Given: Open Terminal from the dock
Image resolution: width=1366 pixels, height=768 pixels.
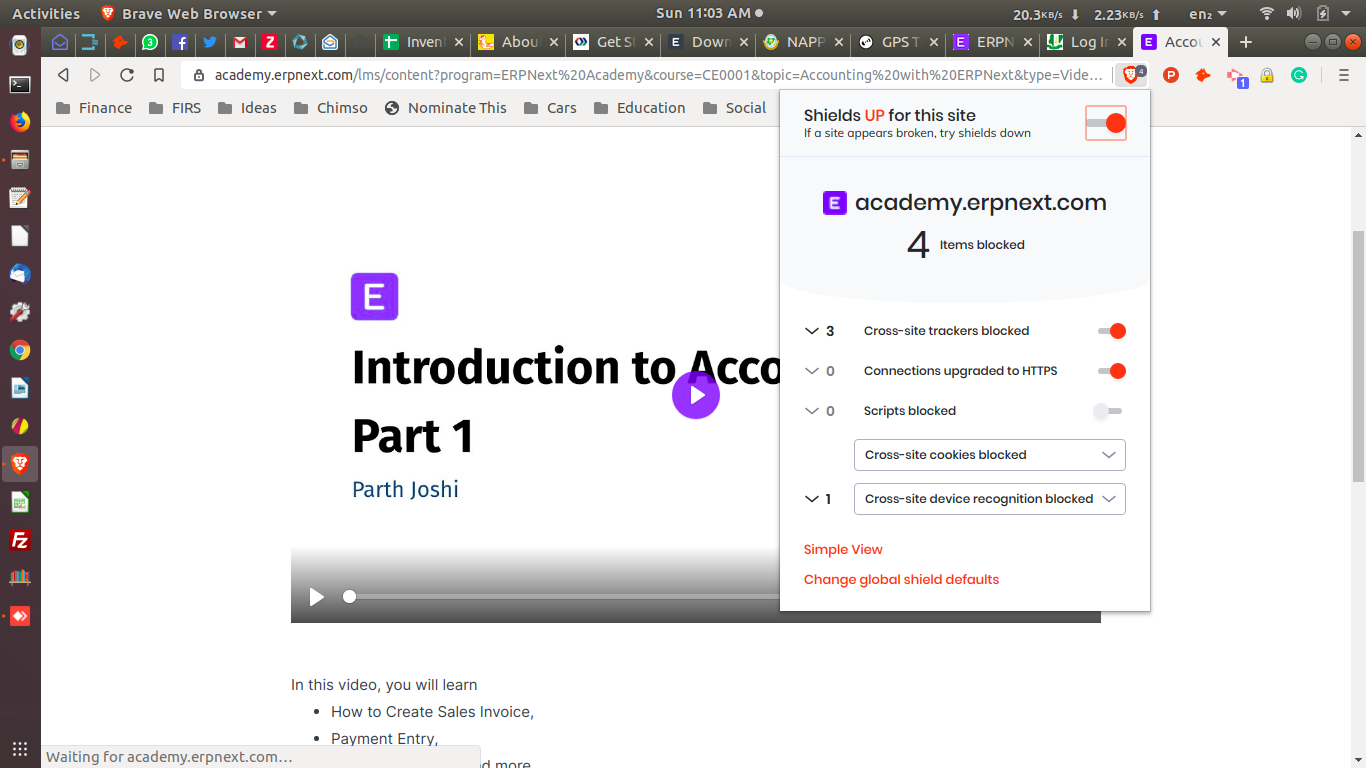Looking at the screenshot, I should [x=20, y=84].
